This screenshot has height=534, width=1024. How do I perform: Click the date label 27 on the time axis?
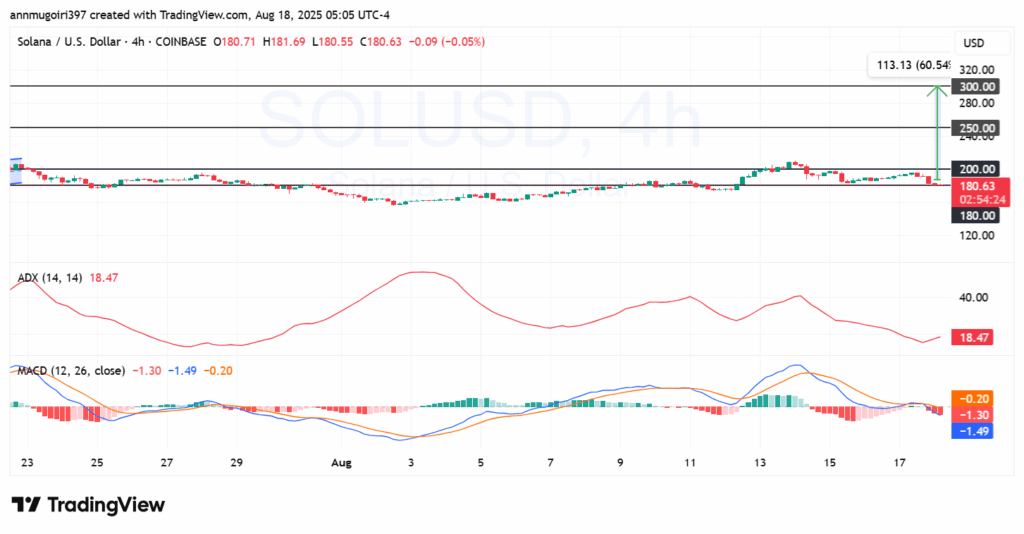point(167,462)
